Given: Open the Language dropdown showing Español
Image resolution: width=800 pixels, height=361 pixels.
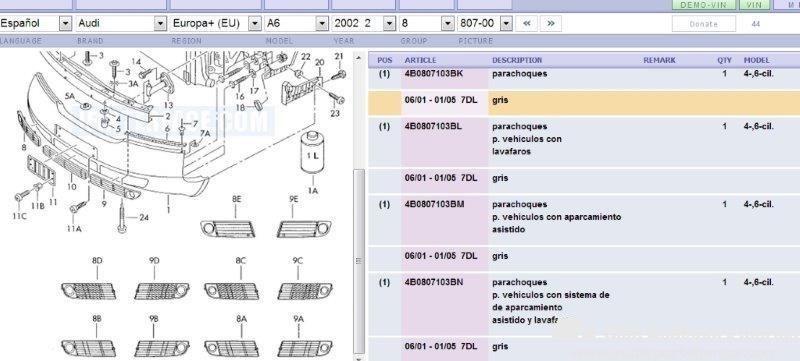Looking at the screenshot, I should pyautogui.click(x=36, y=23).
